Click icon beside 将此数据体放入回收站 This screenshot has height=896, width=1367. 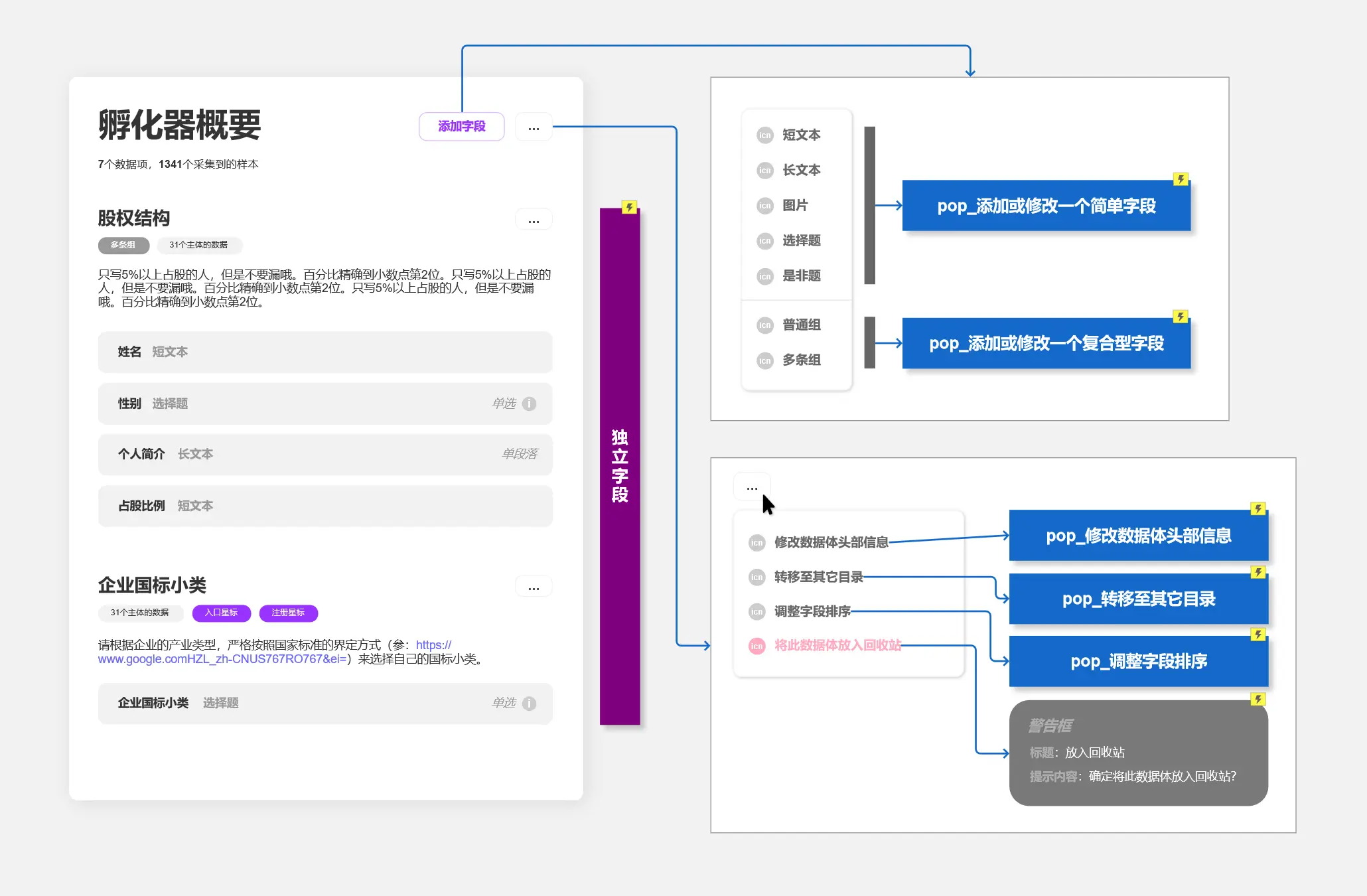(756, 646)
